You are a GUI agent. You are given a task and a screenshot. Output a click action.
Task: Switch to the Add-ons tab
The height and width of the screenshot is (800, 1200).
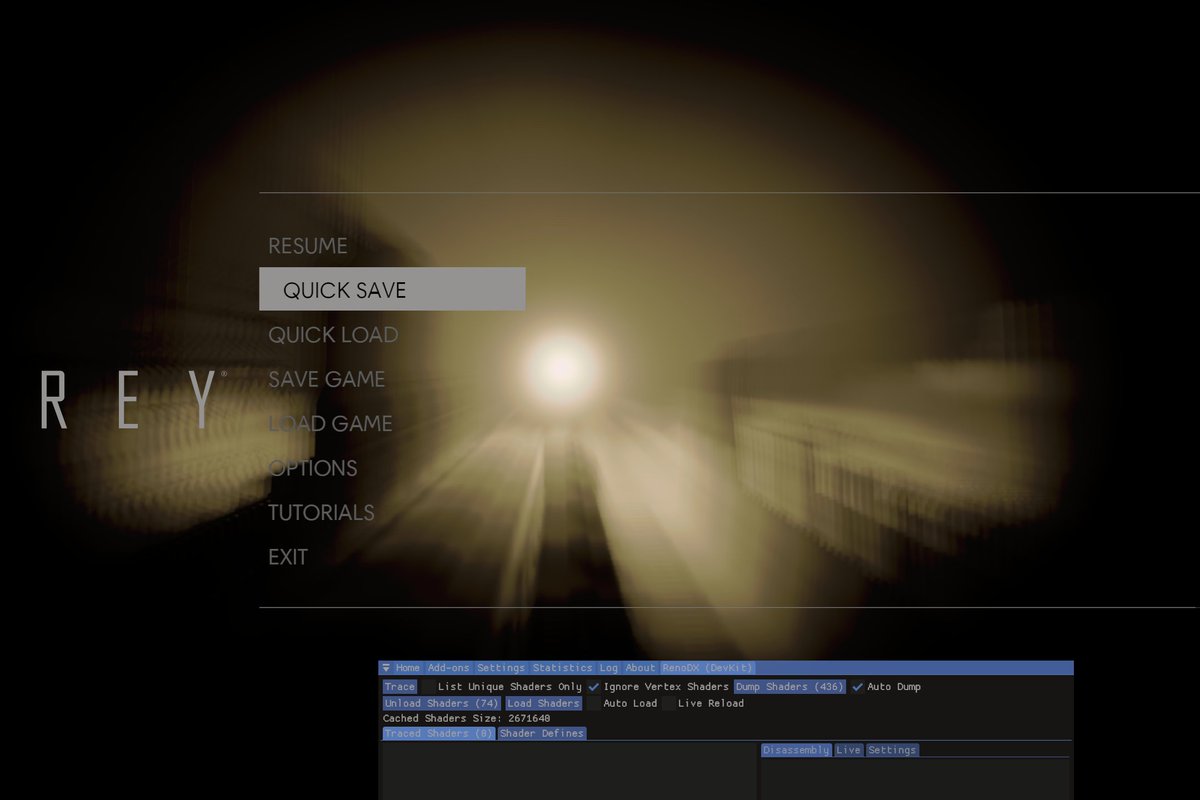pos(448,668)
